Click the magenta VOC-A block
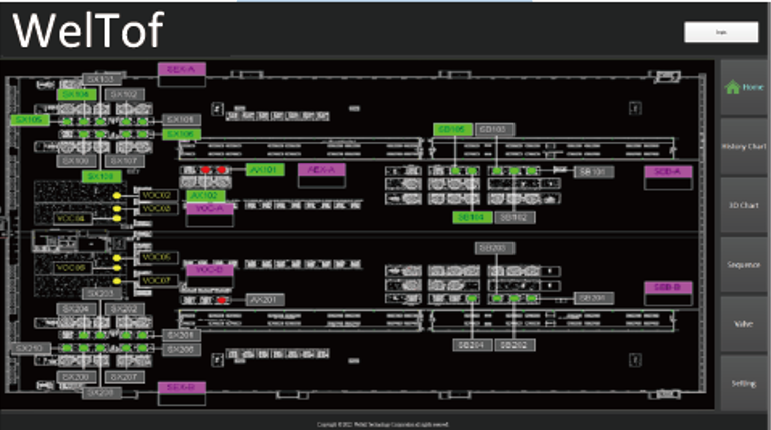 click(x=209, y=208)
